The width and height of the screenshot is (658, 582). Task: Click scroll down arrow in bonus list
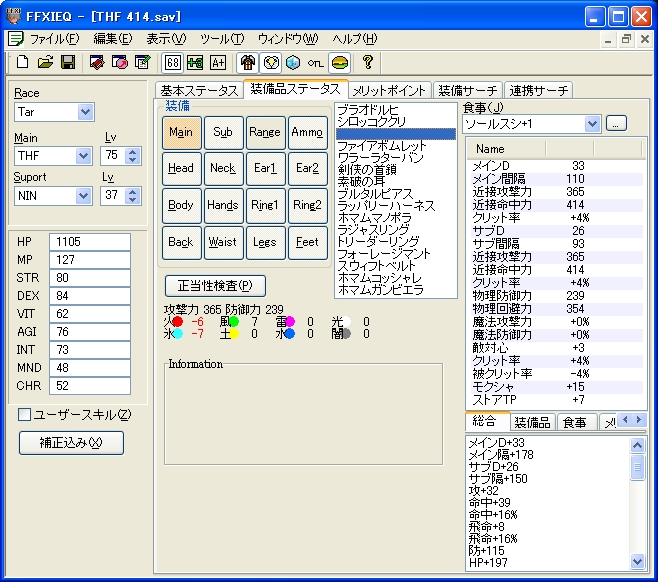(637, 561)
